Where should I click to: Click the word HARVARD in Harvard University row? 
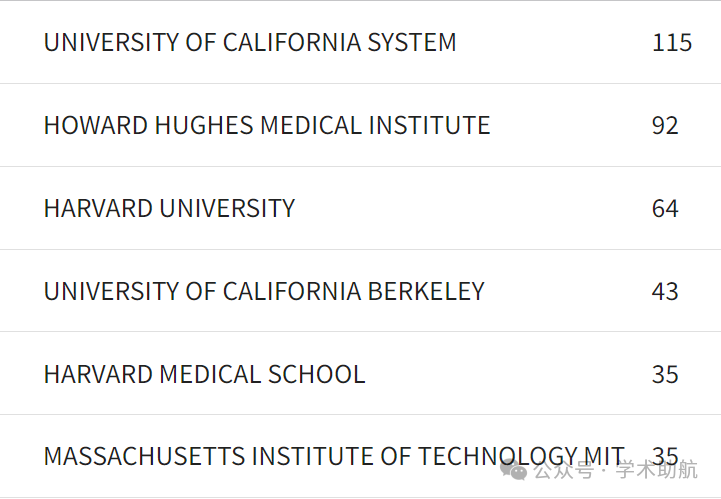(x=98, y=208)
